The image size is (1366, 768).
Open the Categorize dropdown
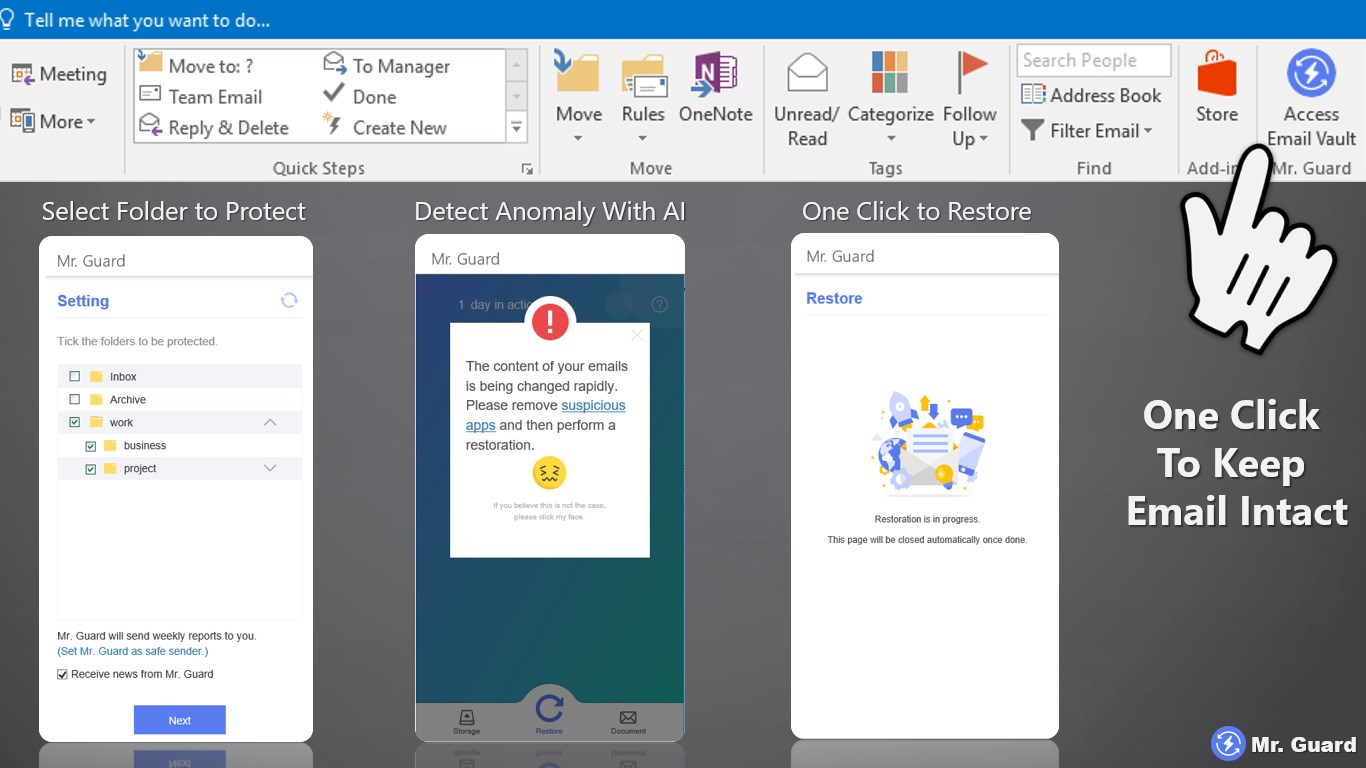coord(890,99)
